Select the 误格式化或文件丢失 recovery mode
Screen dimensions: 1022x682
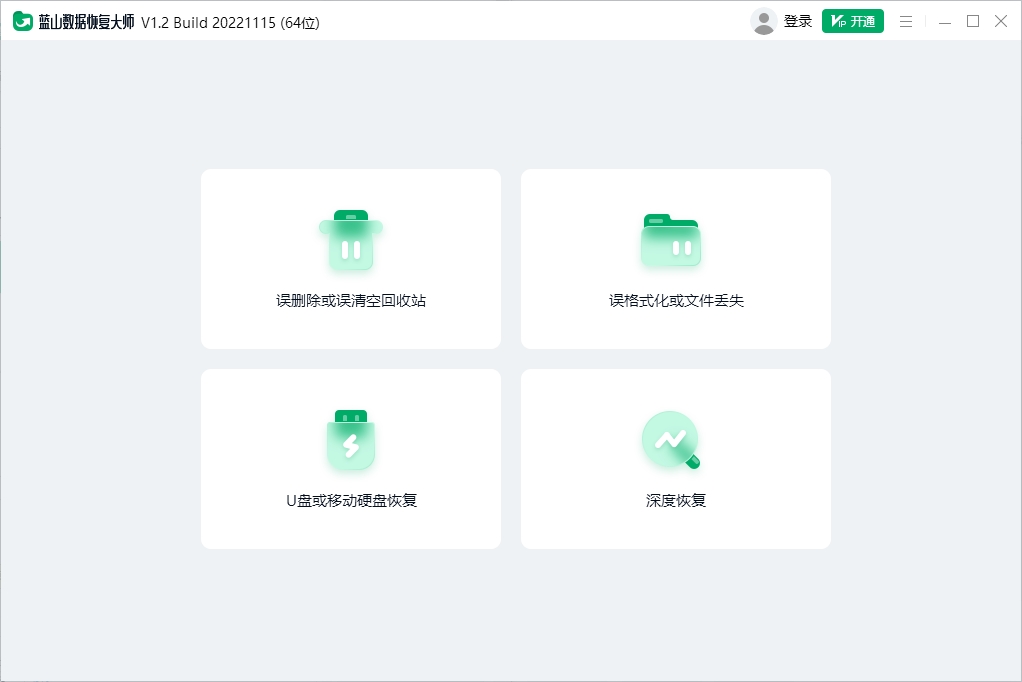click(675, 258)
